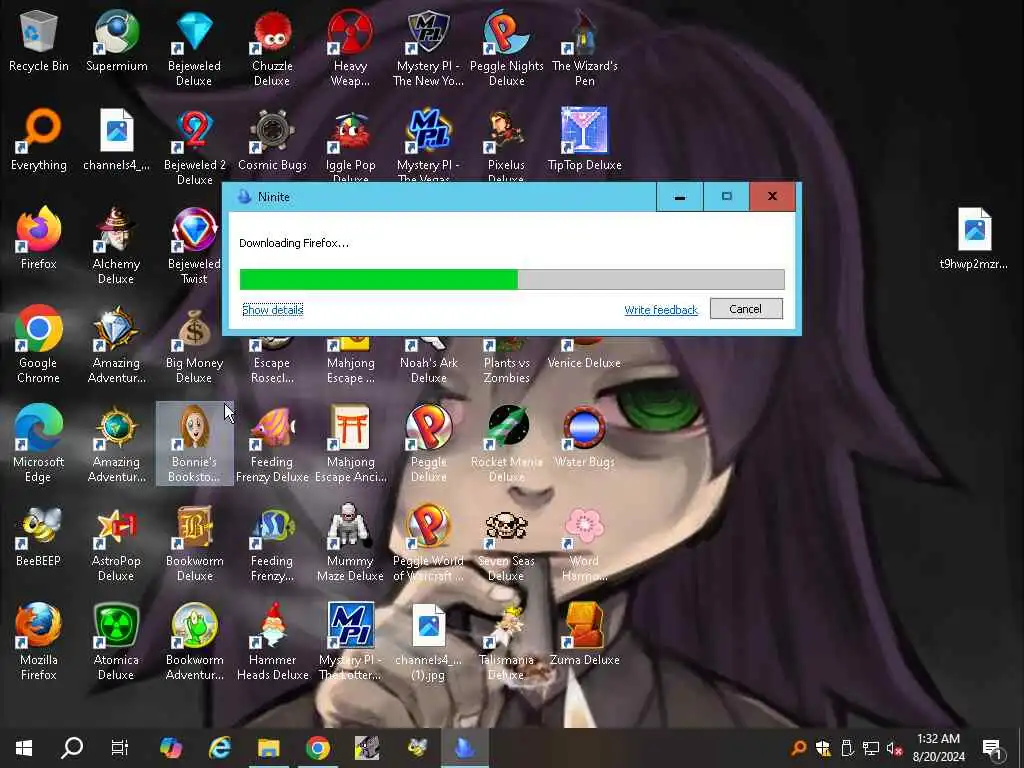Select the Supermium desktop shortcut

[x=117, y=40]
